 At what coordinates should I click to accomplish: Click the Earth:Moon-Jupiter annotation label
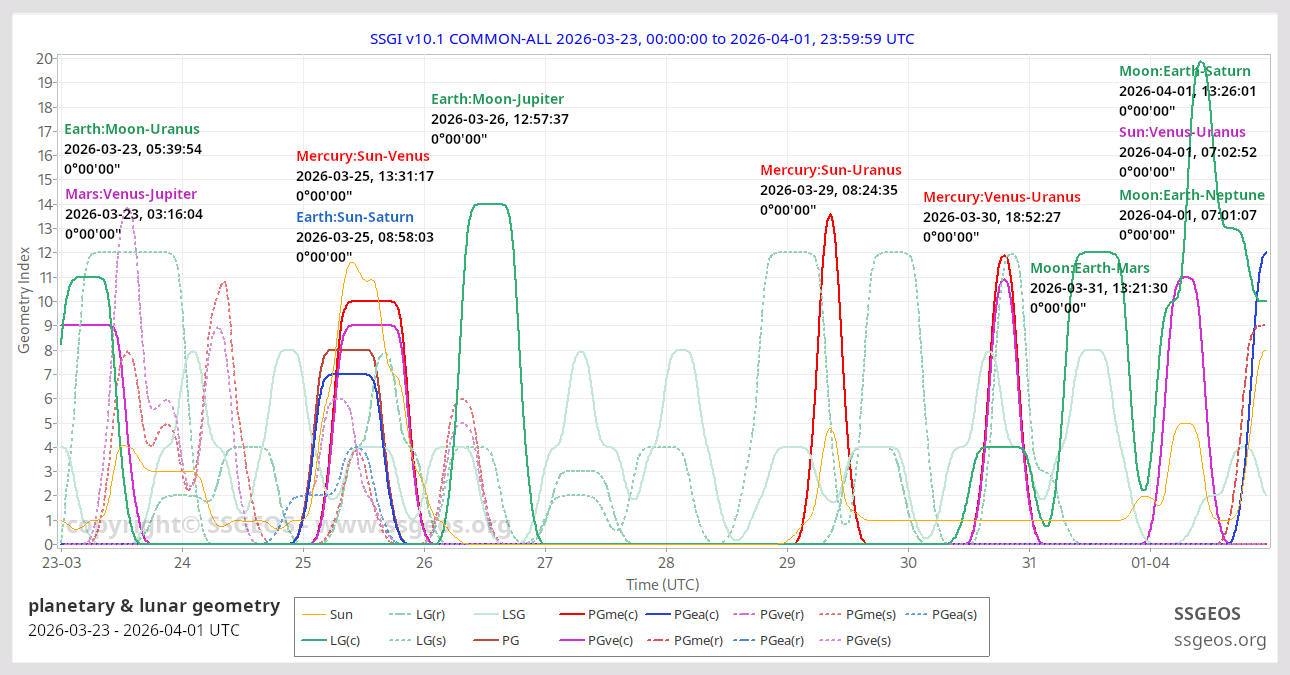pos(497,99)
